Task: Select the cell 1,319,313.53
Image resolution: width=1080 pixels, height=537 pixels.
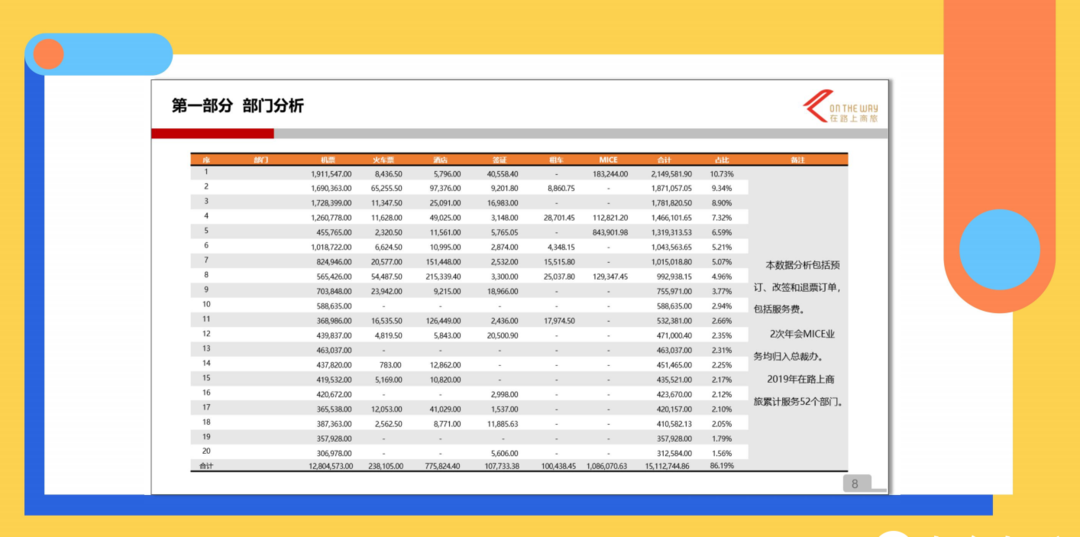Action: pyautogui.click(x=672, y=233)
